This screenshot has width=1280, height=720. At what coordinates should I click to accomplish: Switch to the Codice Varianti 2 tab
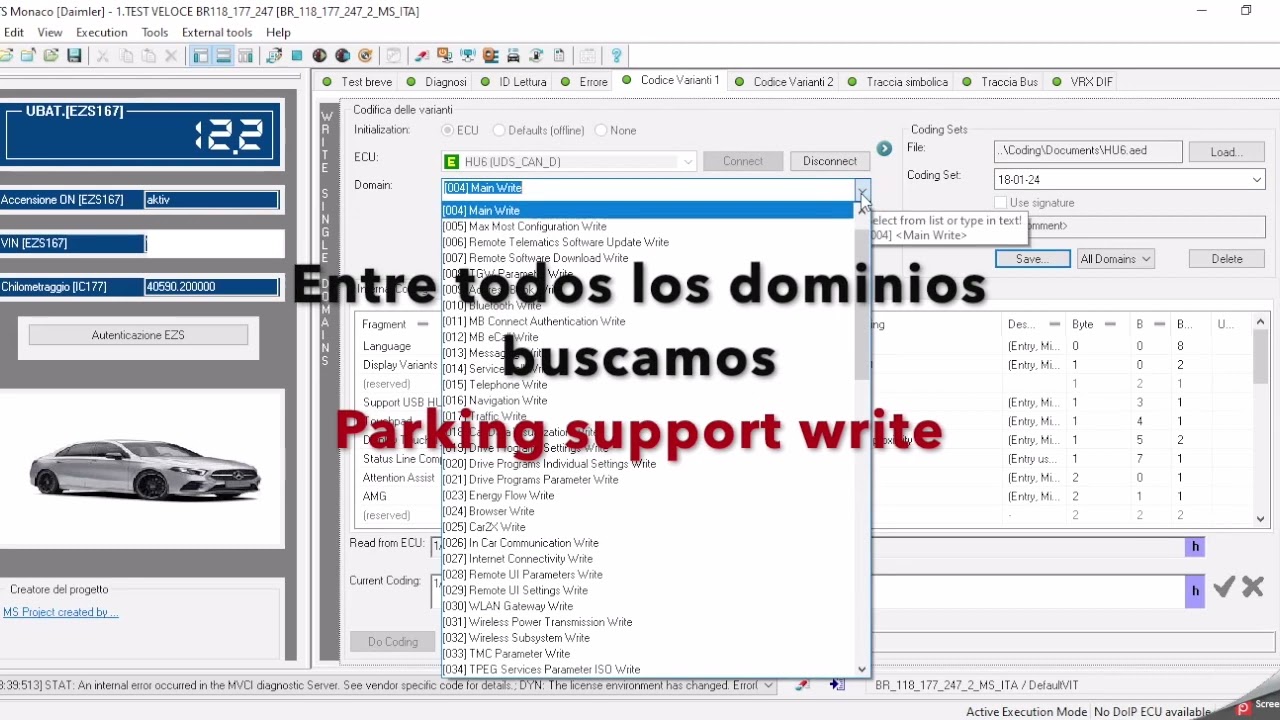point(785,82)
